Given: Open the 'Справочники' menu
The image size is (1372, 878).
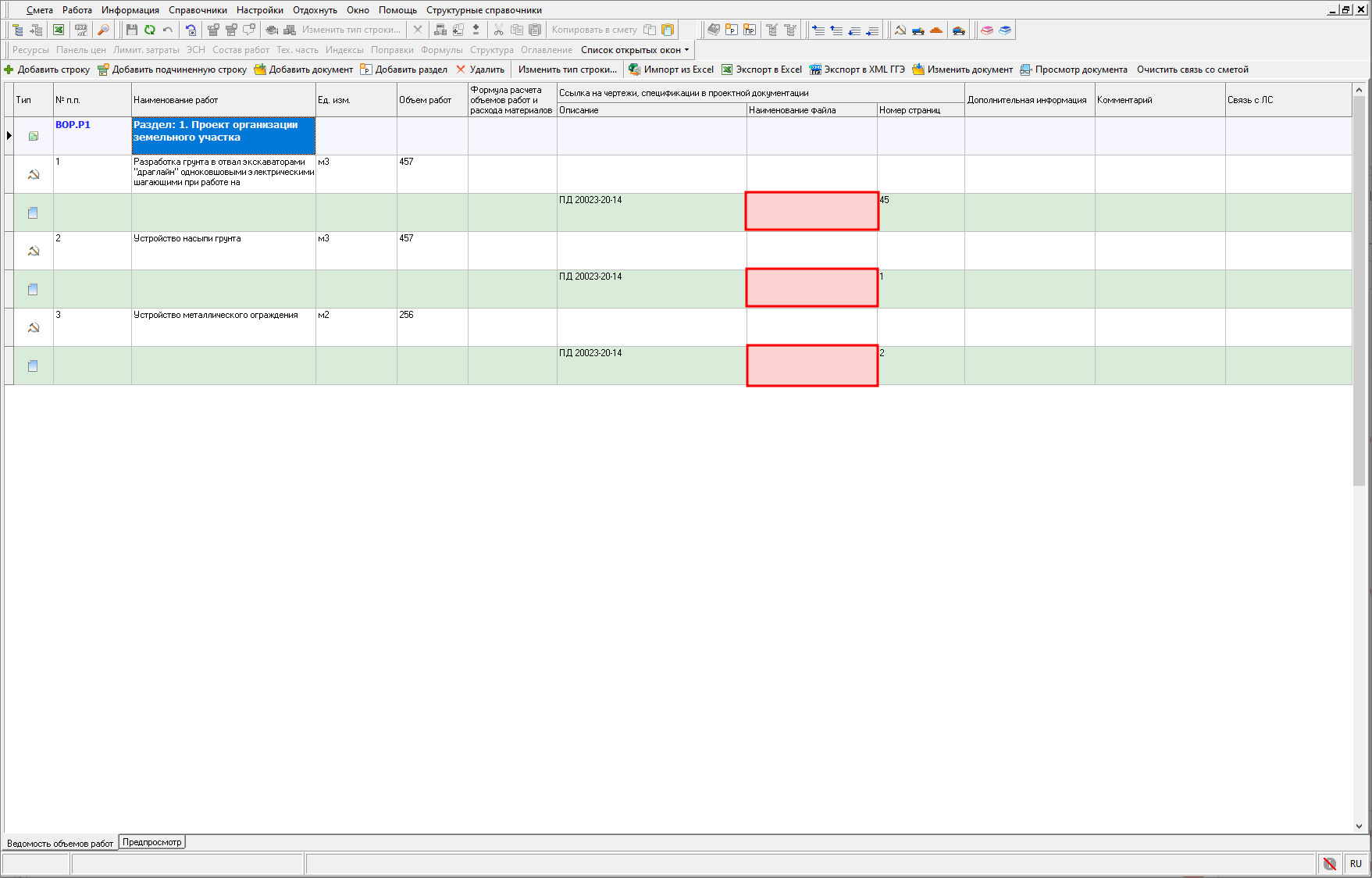Looking at the screenshot, I should (x=198, y=10).
